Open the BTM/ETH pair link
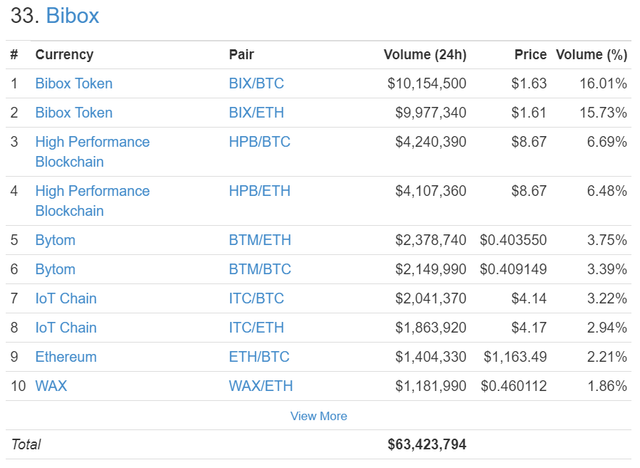640x468 pixels. [260, 240]
